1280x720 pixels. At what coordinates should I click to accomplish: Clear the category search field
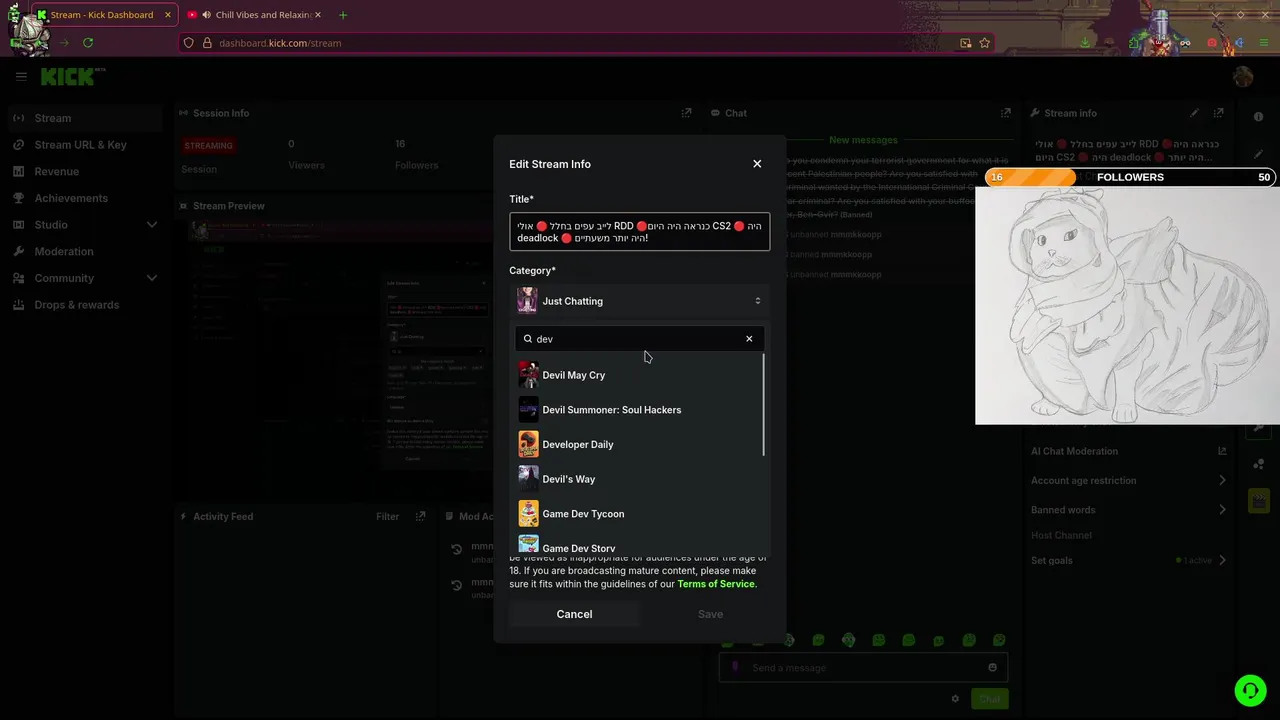point(749,339)
